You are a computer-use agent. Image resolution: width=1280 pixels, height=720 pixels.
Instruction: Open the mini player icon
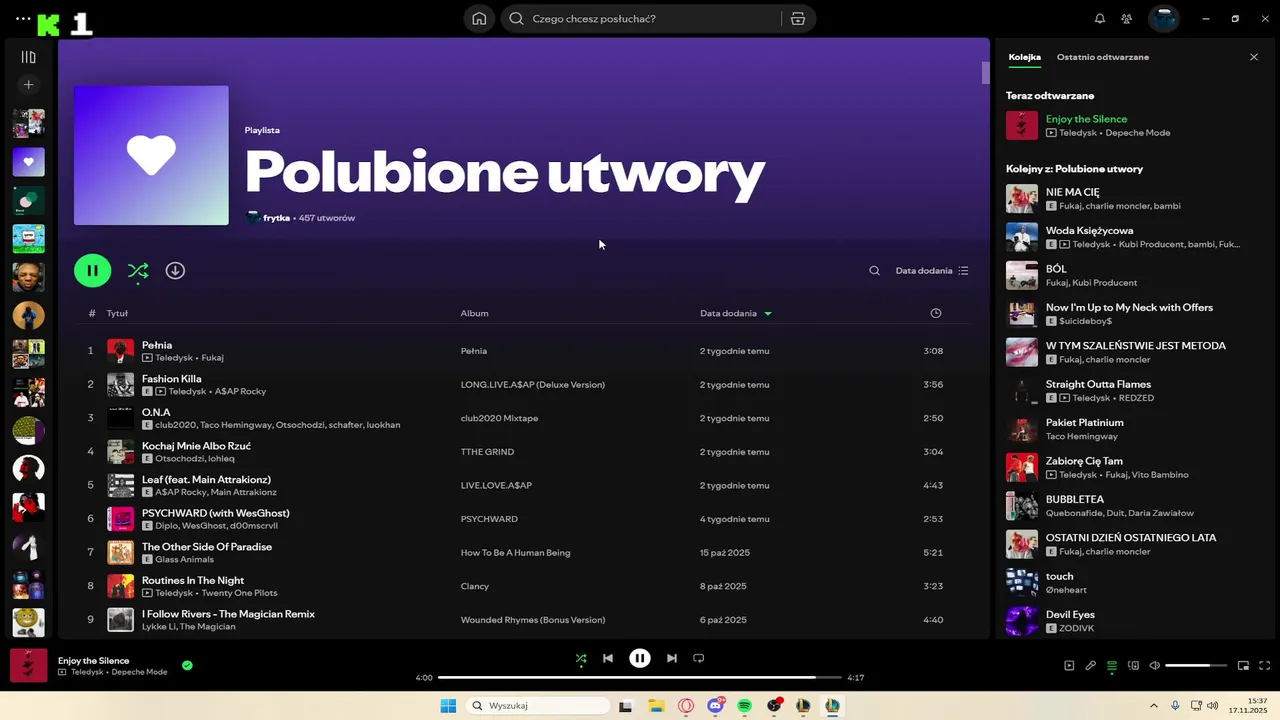(1243, 666)
